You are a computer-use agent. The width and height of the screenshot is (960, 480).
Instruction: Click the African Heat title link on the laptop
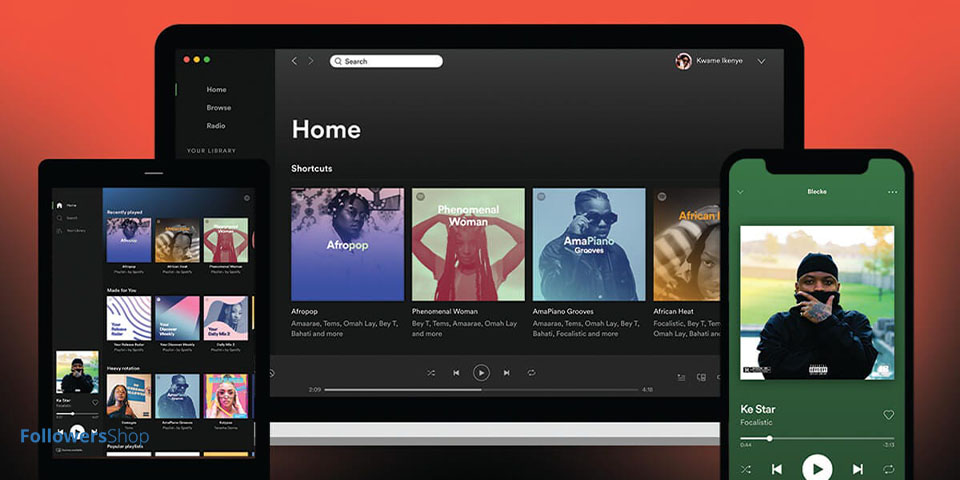[673, 312]
